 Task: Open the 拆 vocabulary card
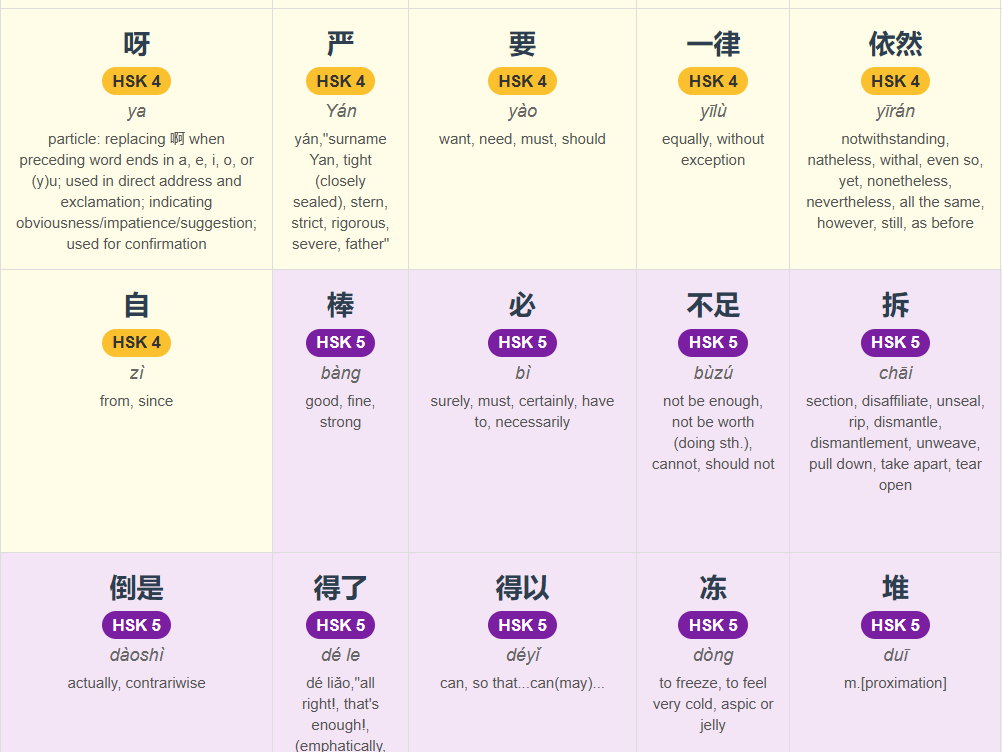(x=895, y=411)
